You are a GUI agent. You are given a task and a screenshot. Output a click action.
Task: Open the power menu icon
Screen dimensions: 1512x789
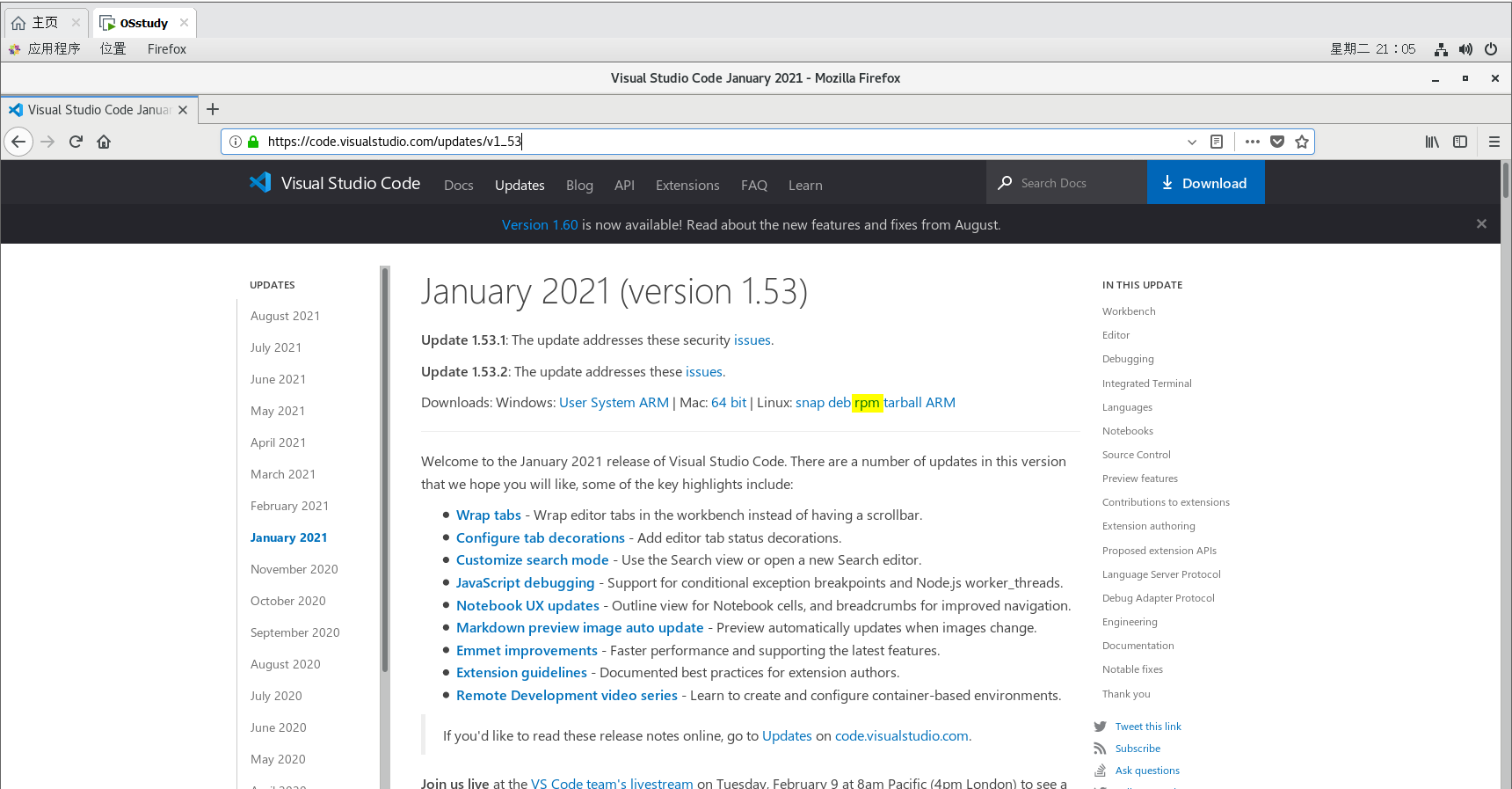coord(1491,49)
